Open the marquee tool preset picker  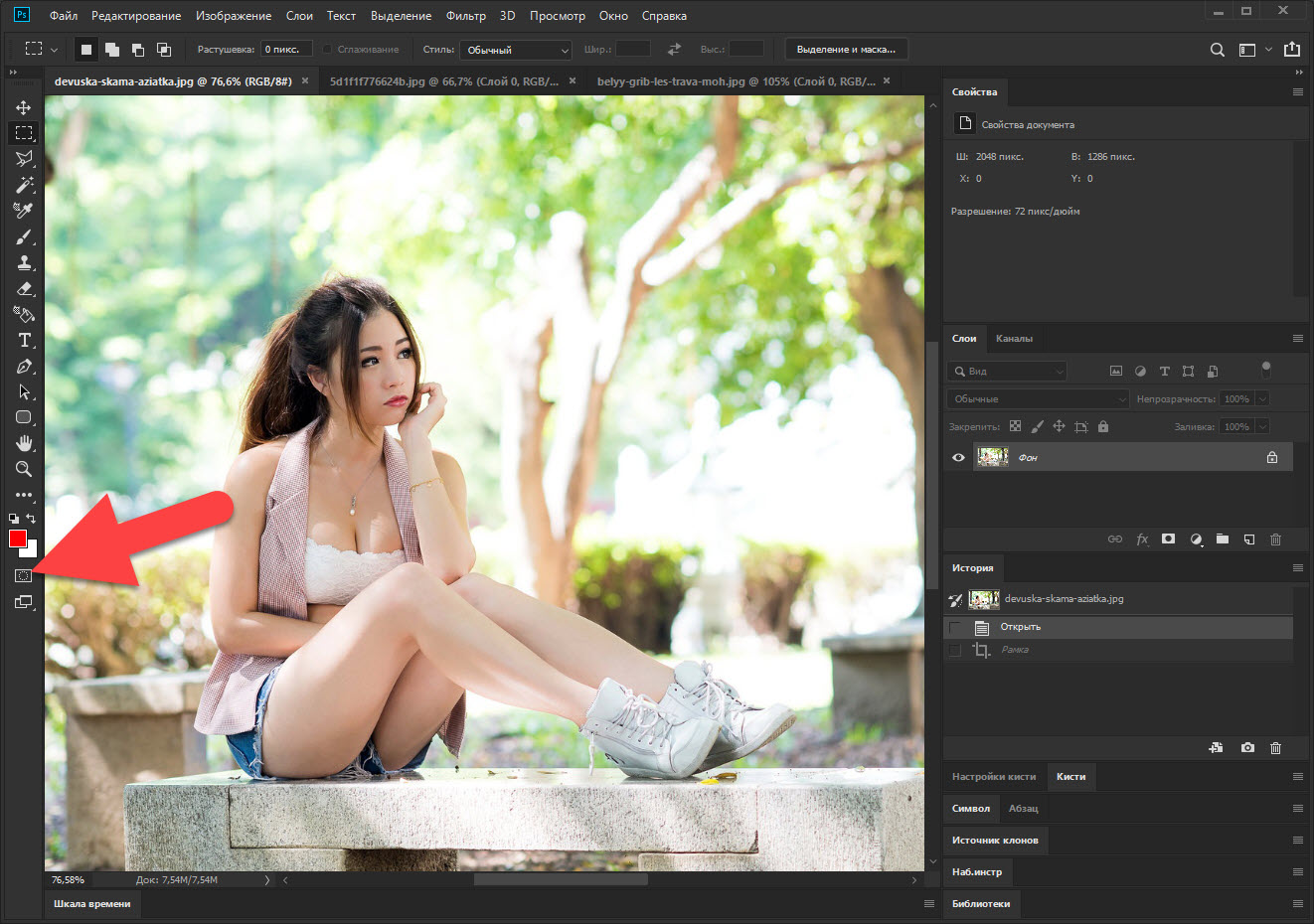(x=41, y=49)
